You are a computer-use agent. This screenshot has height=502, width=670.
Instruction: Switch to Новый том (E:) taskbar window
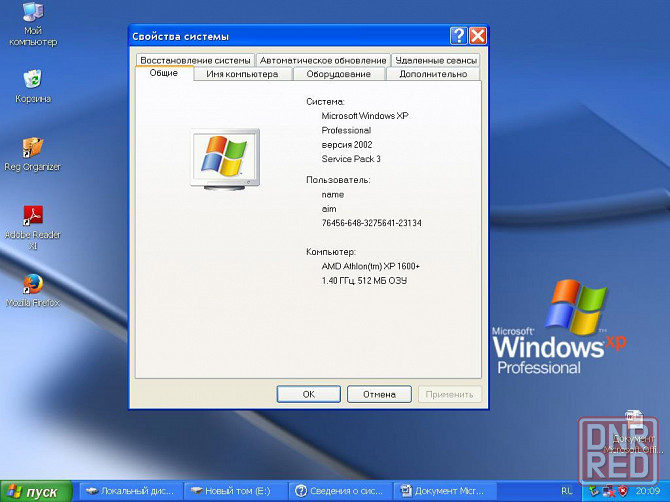click(236, 491)
